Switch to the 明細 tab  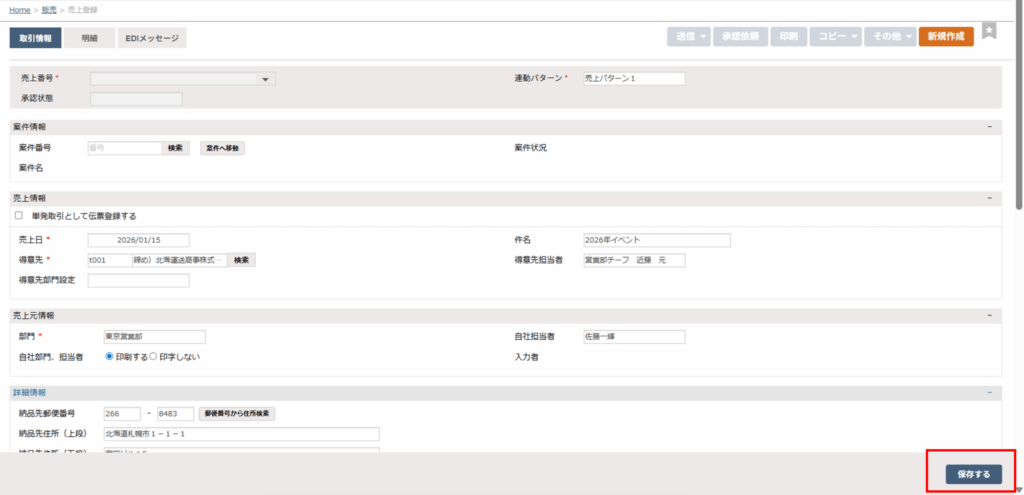[89, 38]
